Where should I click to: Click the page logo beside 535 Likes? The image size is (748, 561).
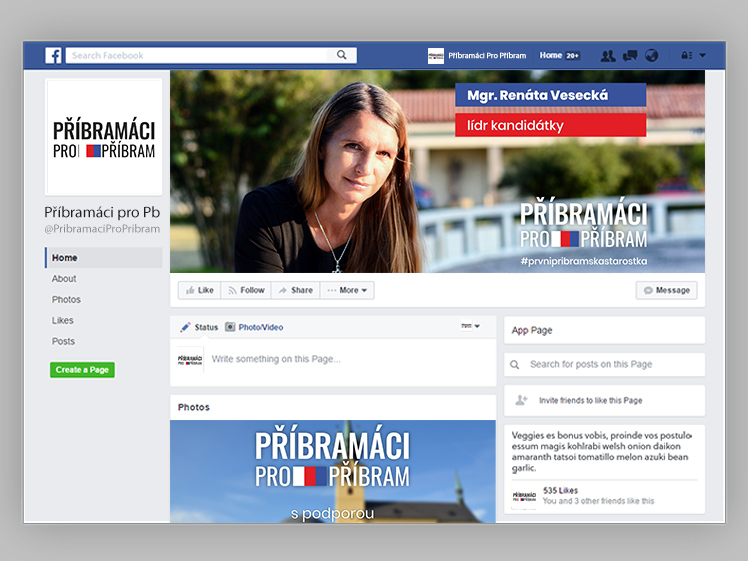click(x=524, y=496)
